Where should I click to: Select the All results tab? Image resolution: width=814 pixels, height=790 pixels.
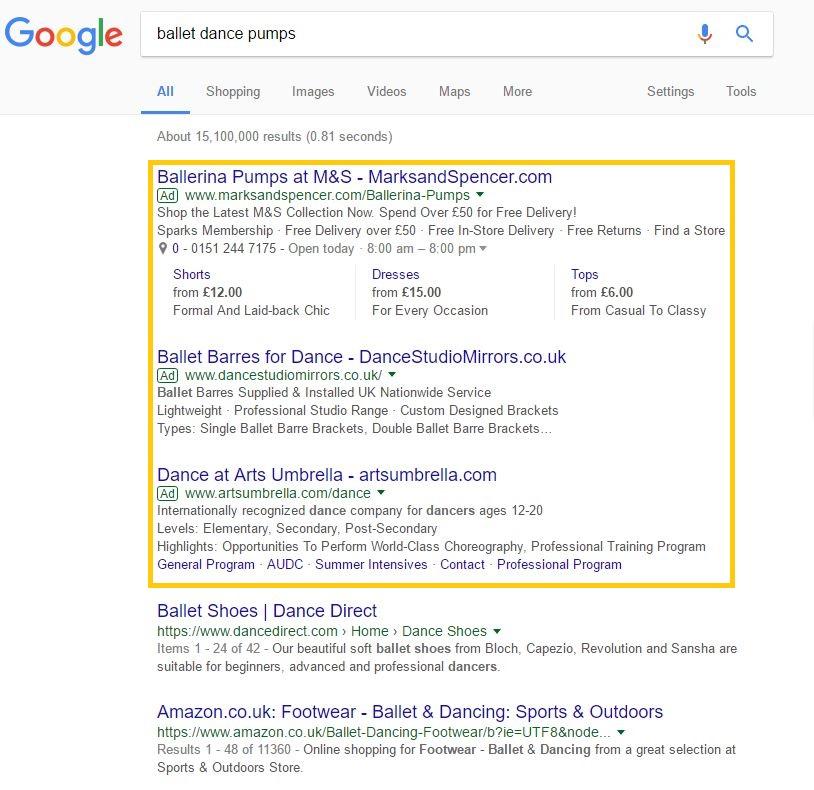click(x=165, y=91)
